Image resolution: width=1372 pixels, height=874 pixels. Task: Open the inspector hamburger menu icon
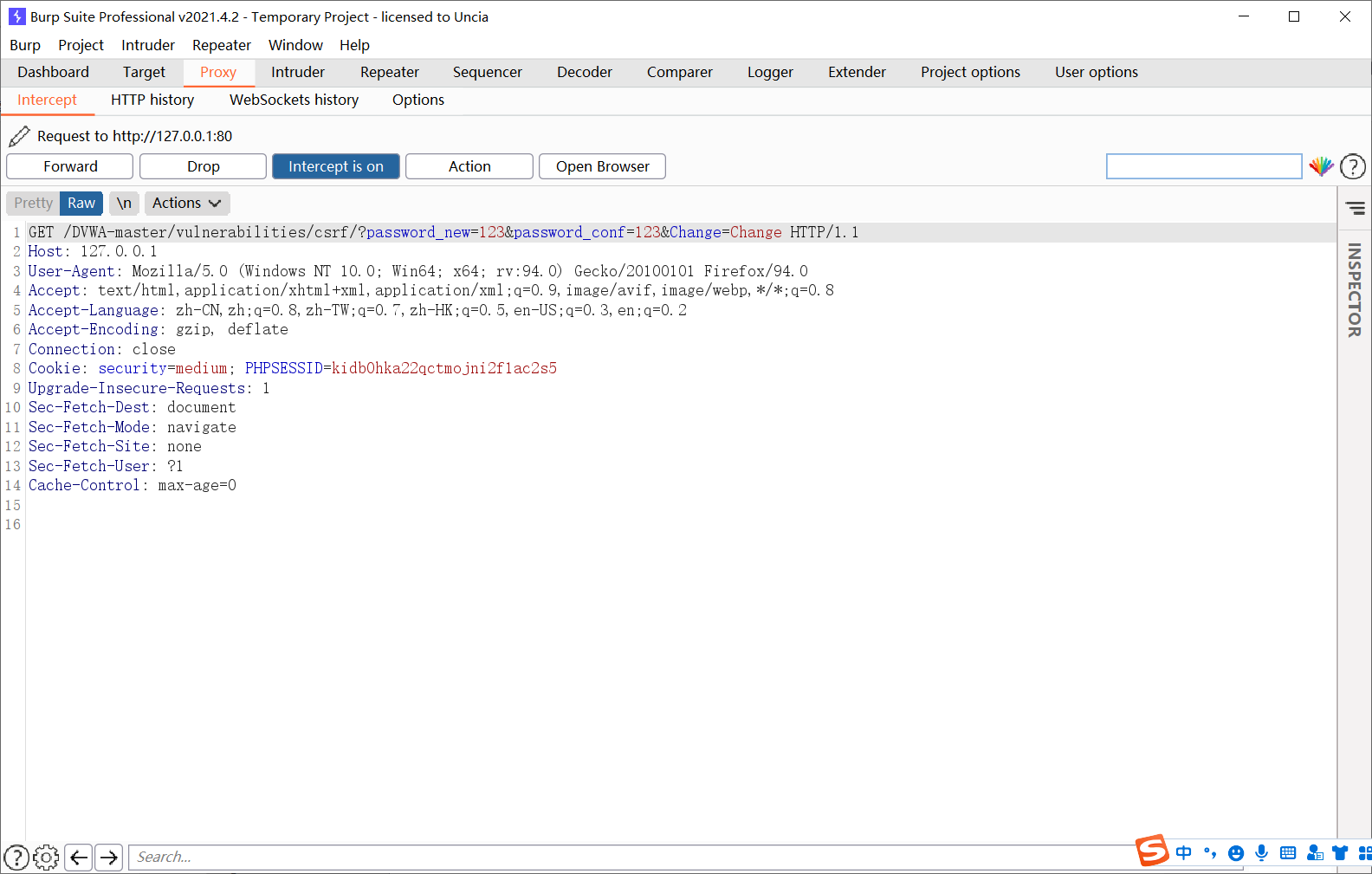coord(1356,208)
